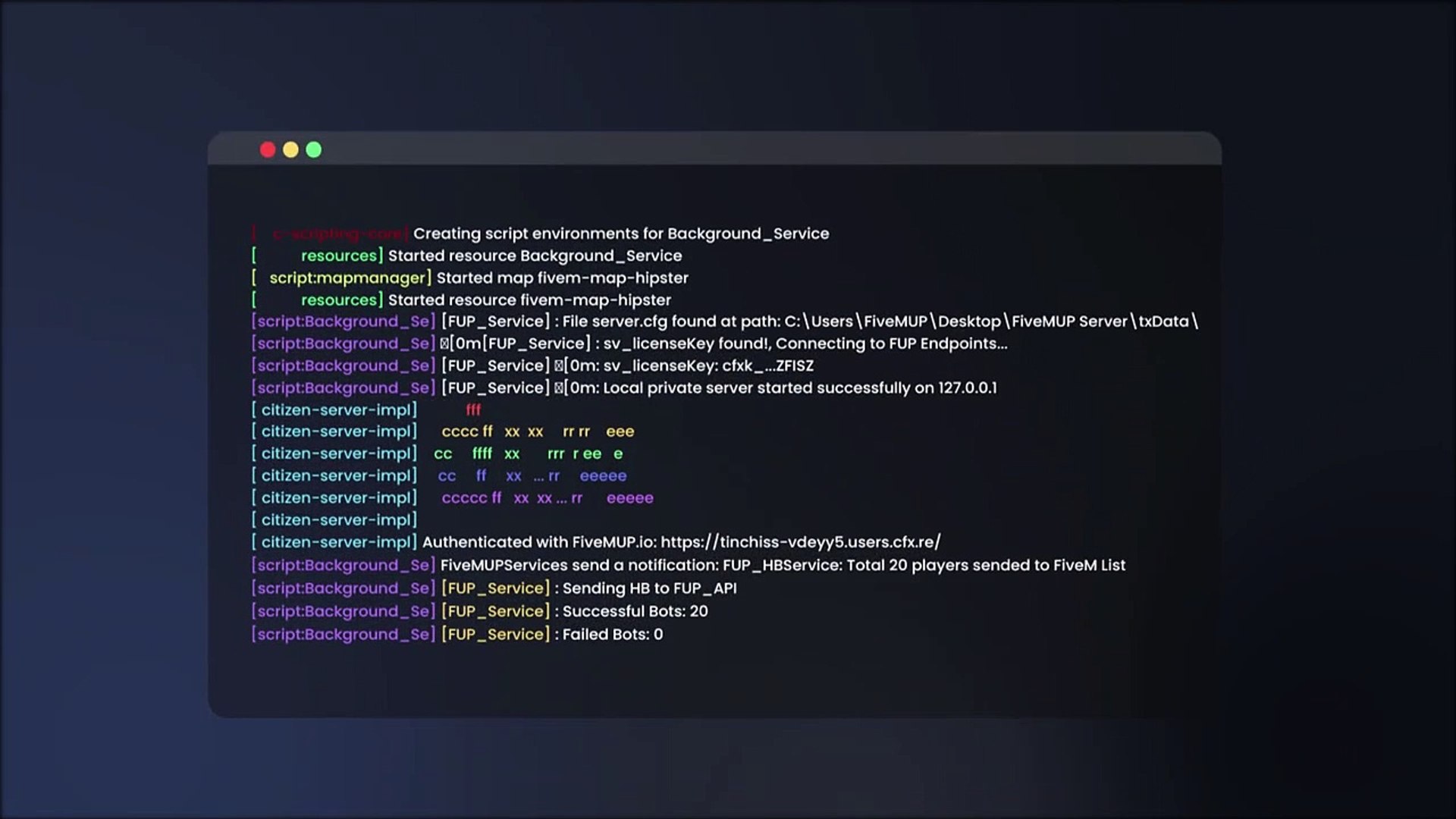Screen dimensions: 1456x819
Task: Click the red 'fff' ASCII art text
Action: pos(473,410)
